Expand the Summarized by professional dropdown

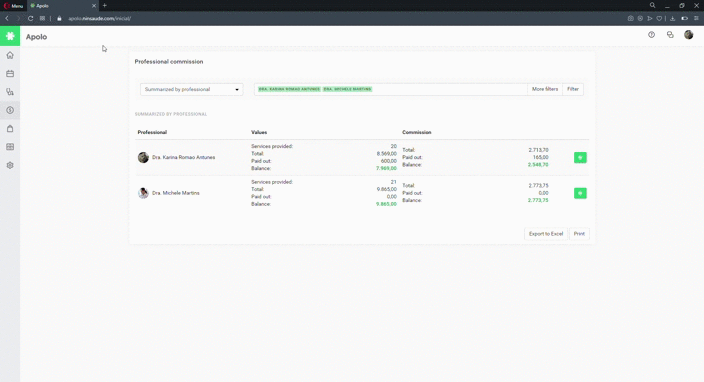coord(192,89)
